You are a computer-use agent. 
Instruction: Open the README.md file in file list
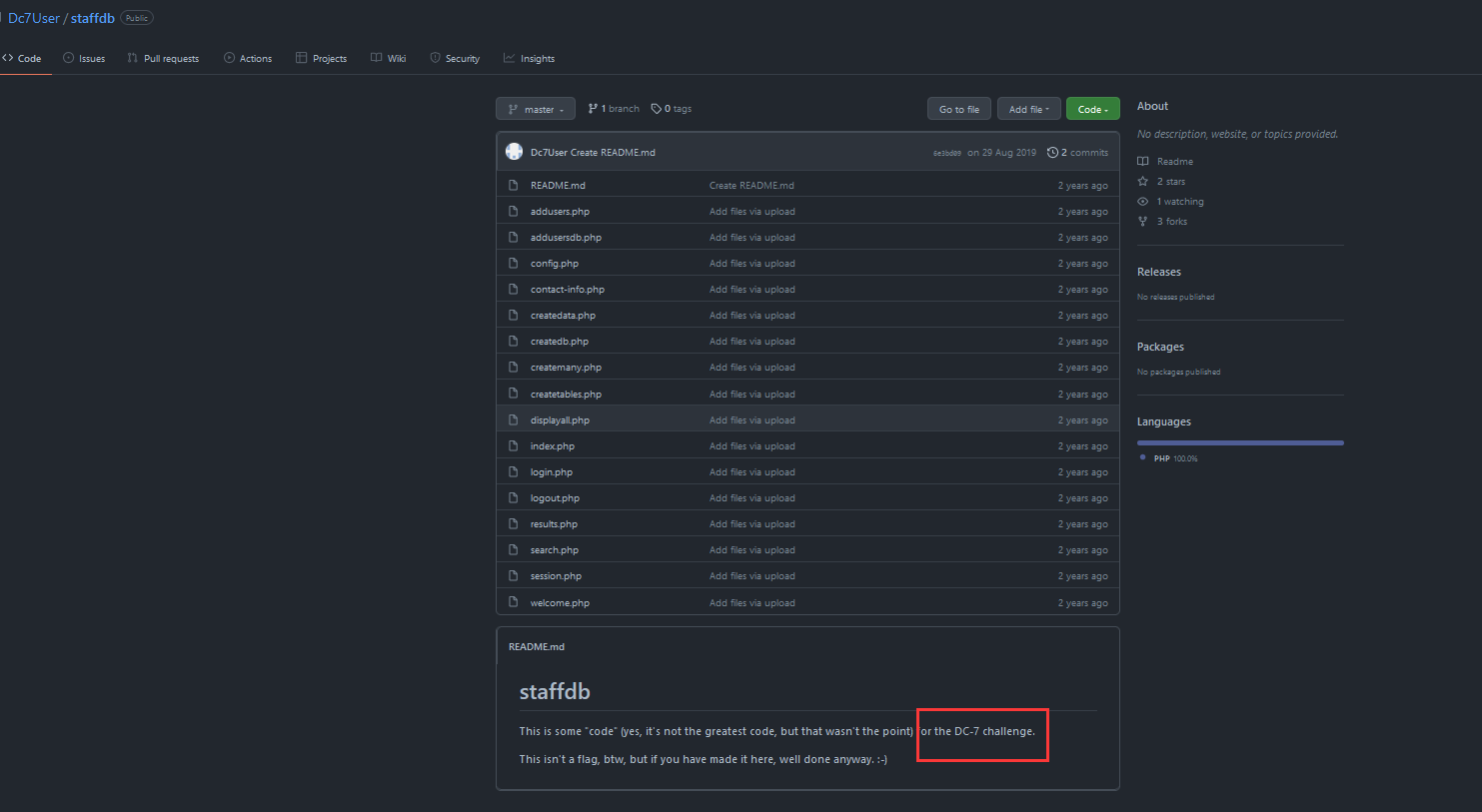558,186
